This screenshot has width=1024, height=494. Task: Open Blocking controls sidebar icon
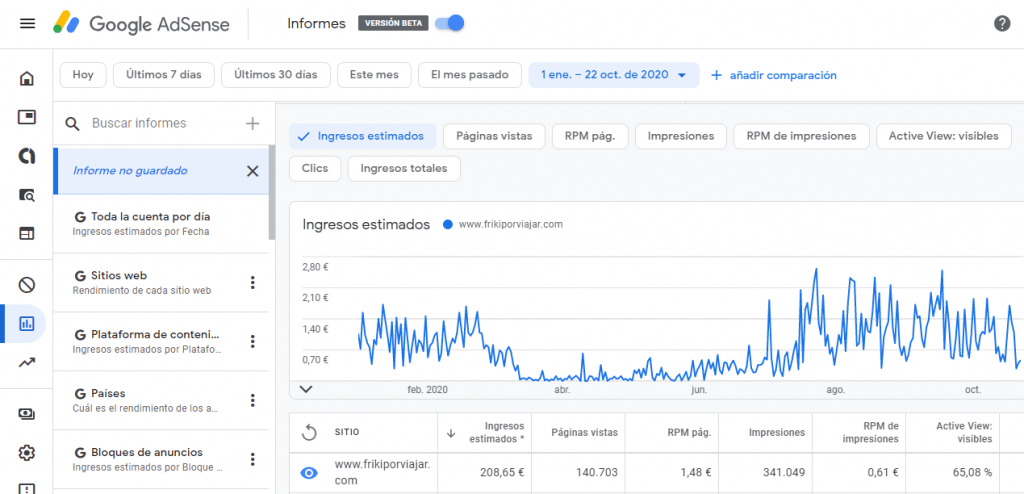click(x=27, y=285)
